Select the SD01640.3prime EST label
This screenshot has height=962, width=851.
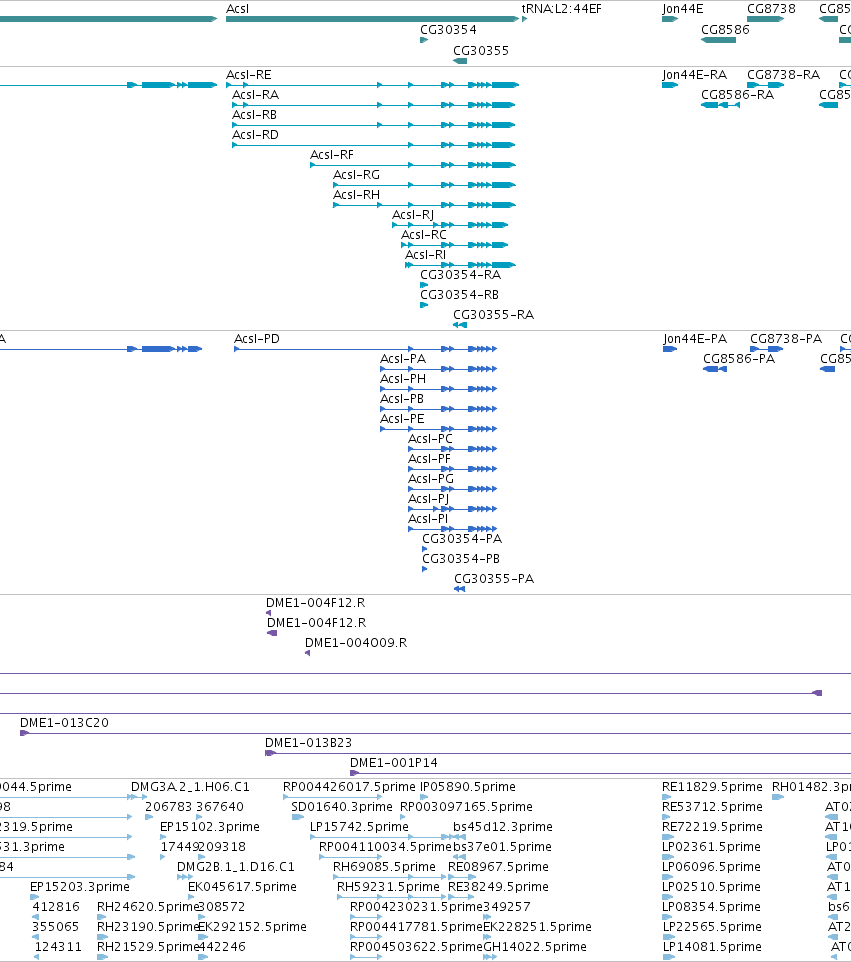342,807
